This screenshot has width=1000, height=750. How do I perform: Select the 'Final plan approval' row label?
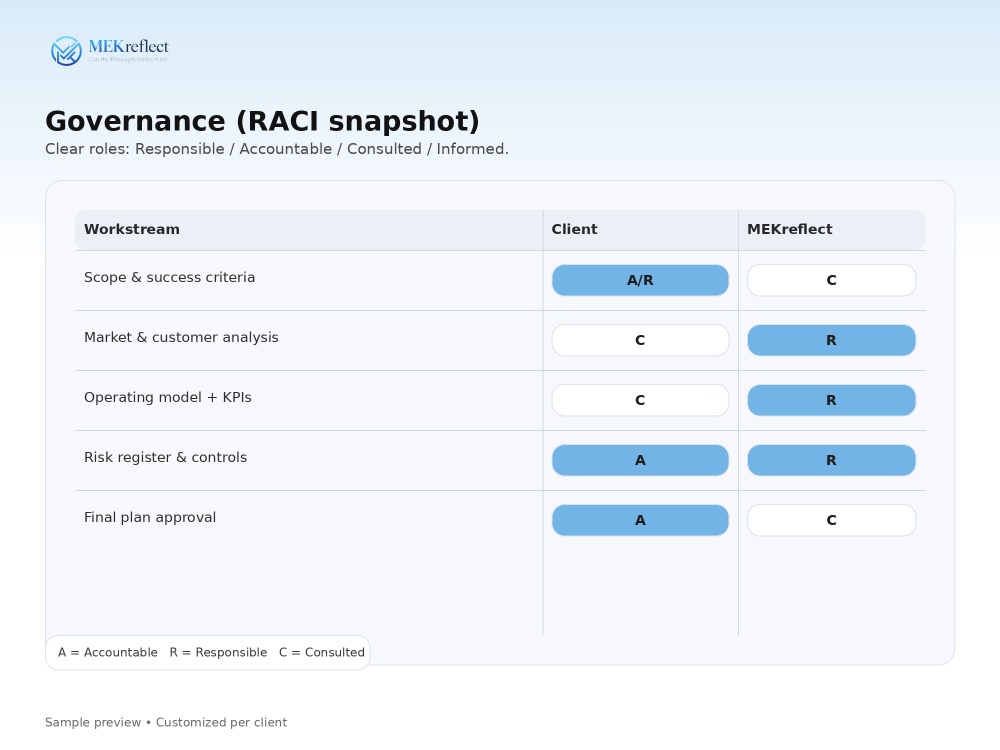tap(150, 517)
